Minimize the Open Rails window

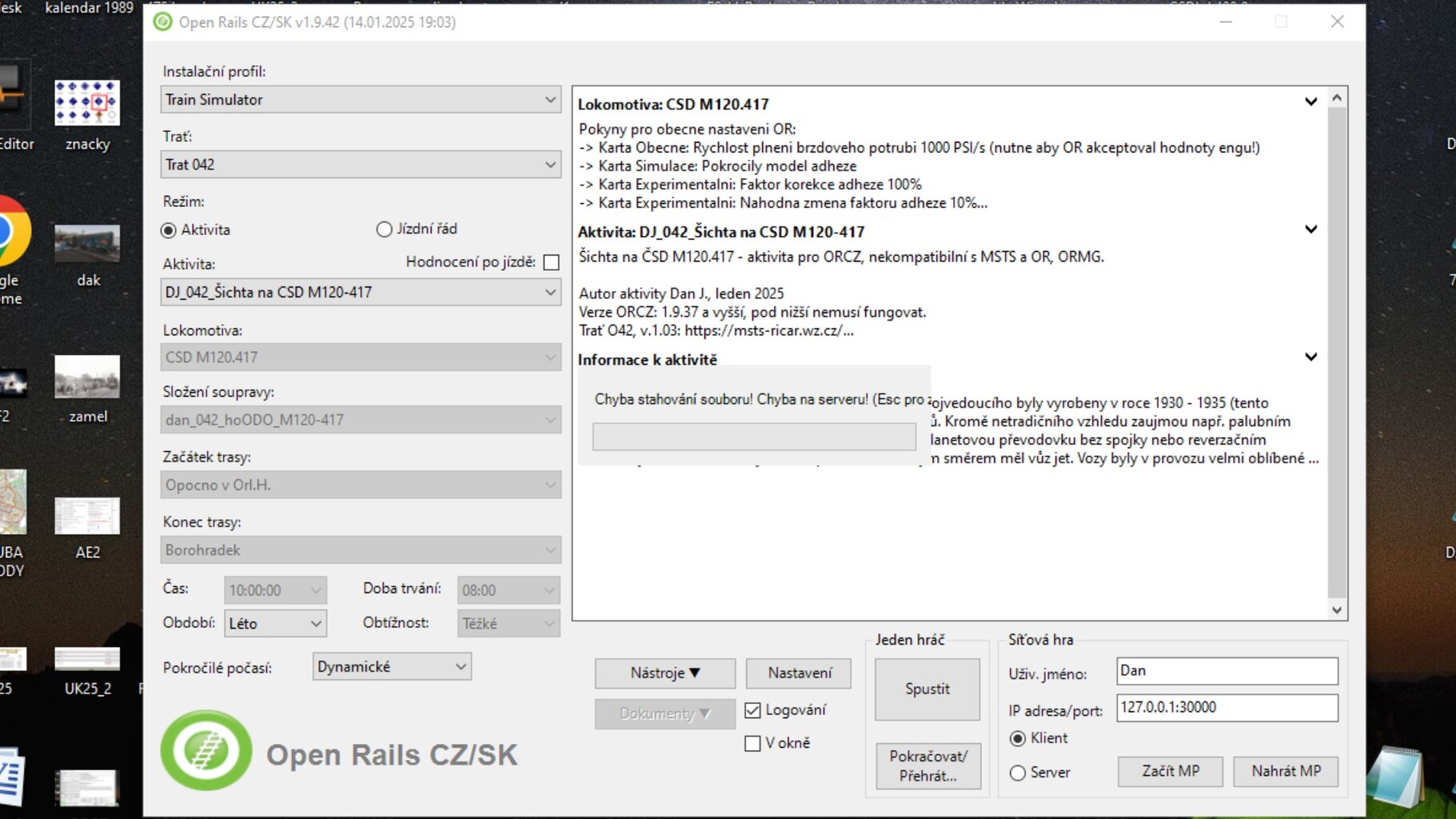pyautogui.click(x=1226, y=22)
